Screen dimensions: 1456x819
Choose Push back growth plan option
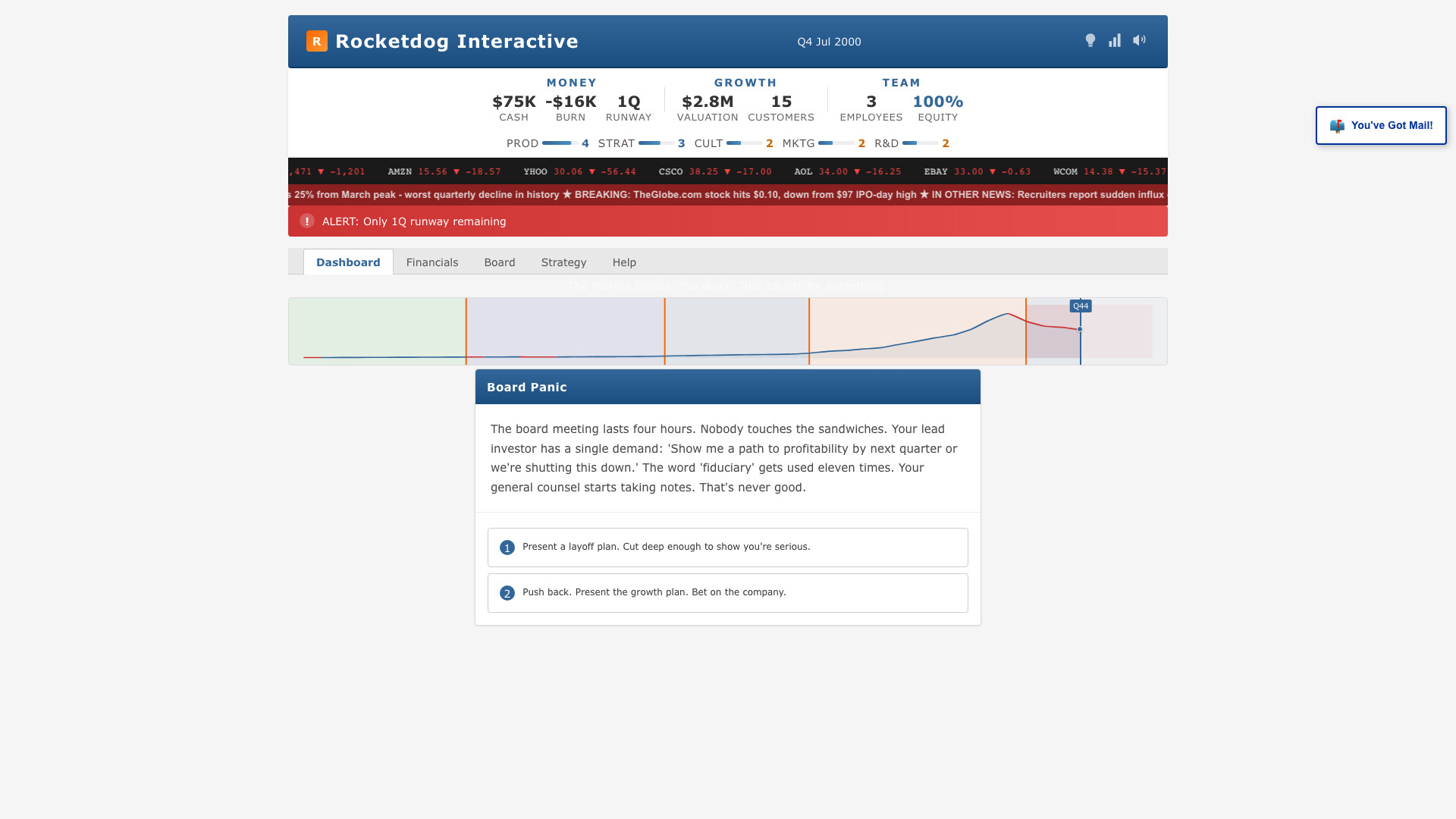pyautogui.click(x=727, y=593)
